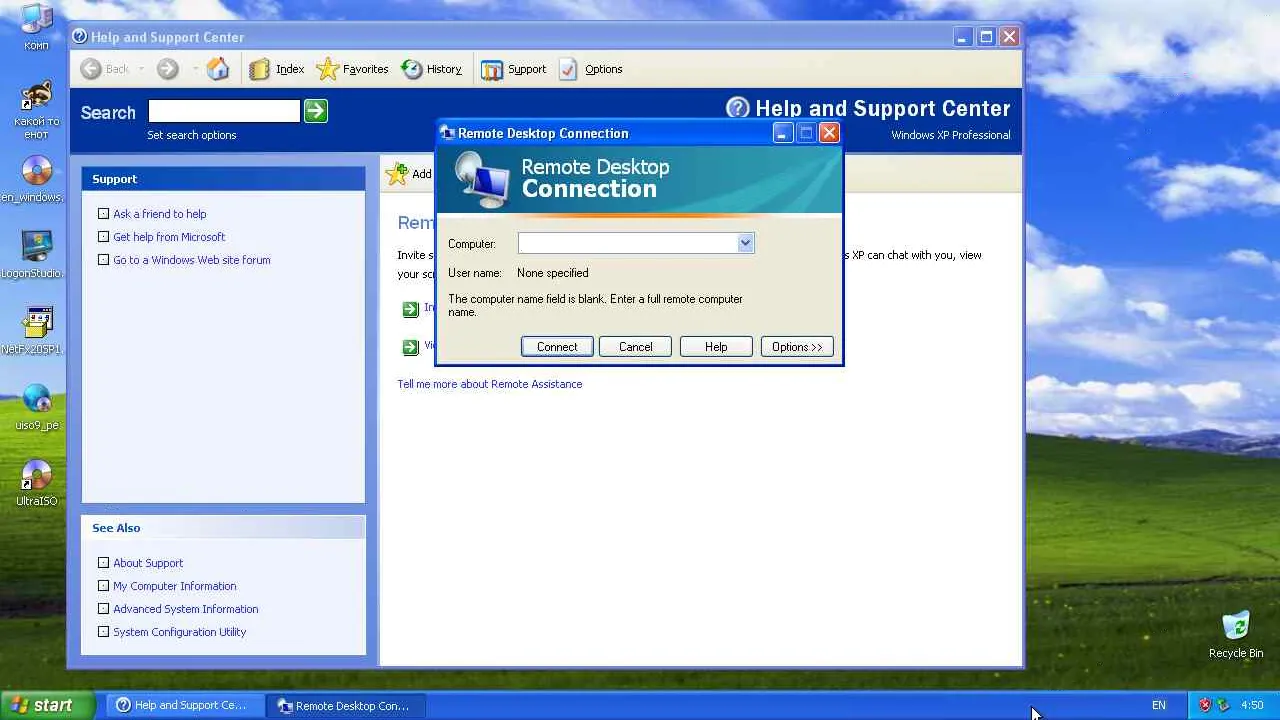
Task: Open My Computer Information link
Action: 175,586
